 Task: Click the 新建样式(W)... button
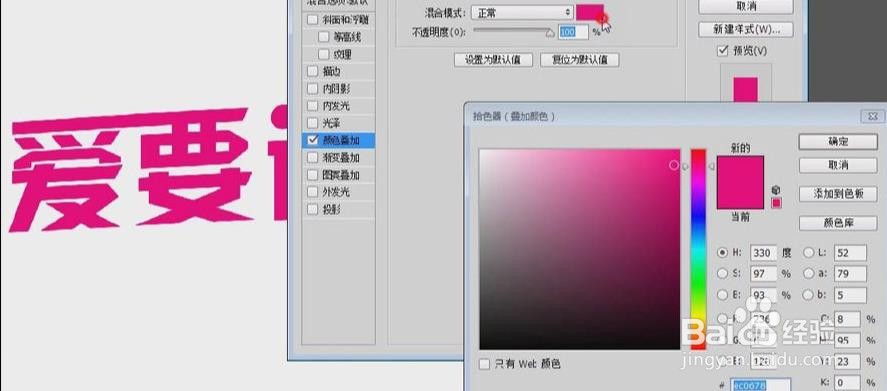pyautogui.click(x=745, y=29)
